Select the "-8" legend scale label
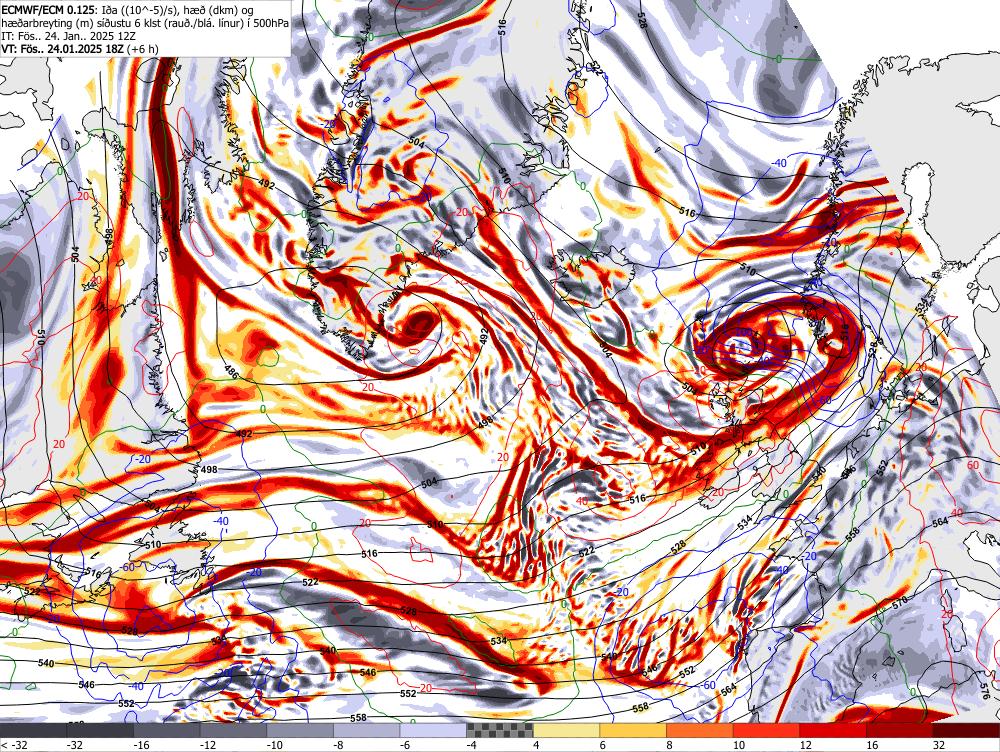 click(x=340, y=745)
